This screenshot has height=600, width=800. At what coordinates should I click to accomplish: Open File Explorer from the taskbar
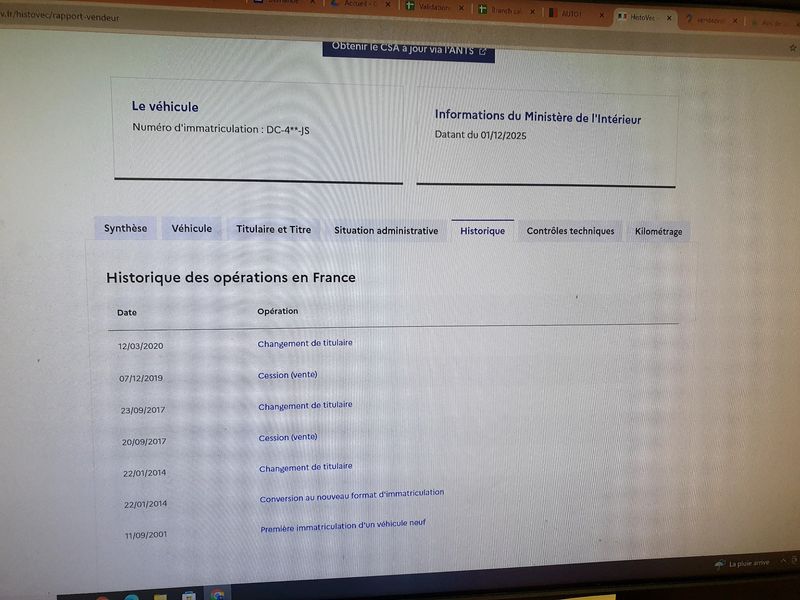[x=160, y=596]
